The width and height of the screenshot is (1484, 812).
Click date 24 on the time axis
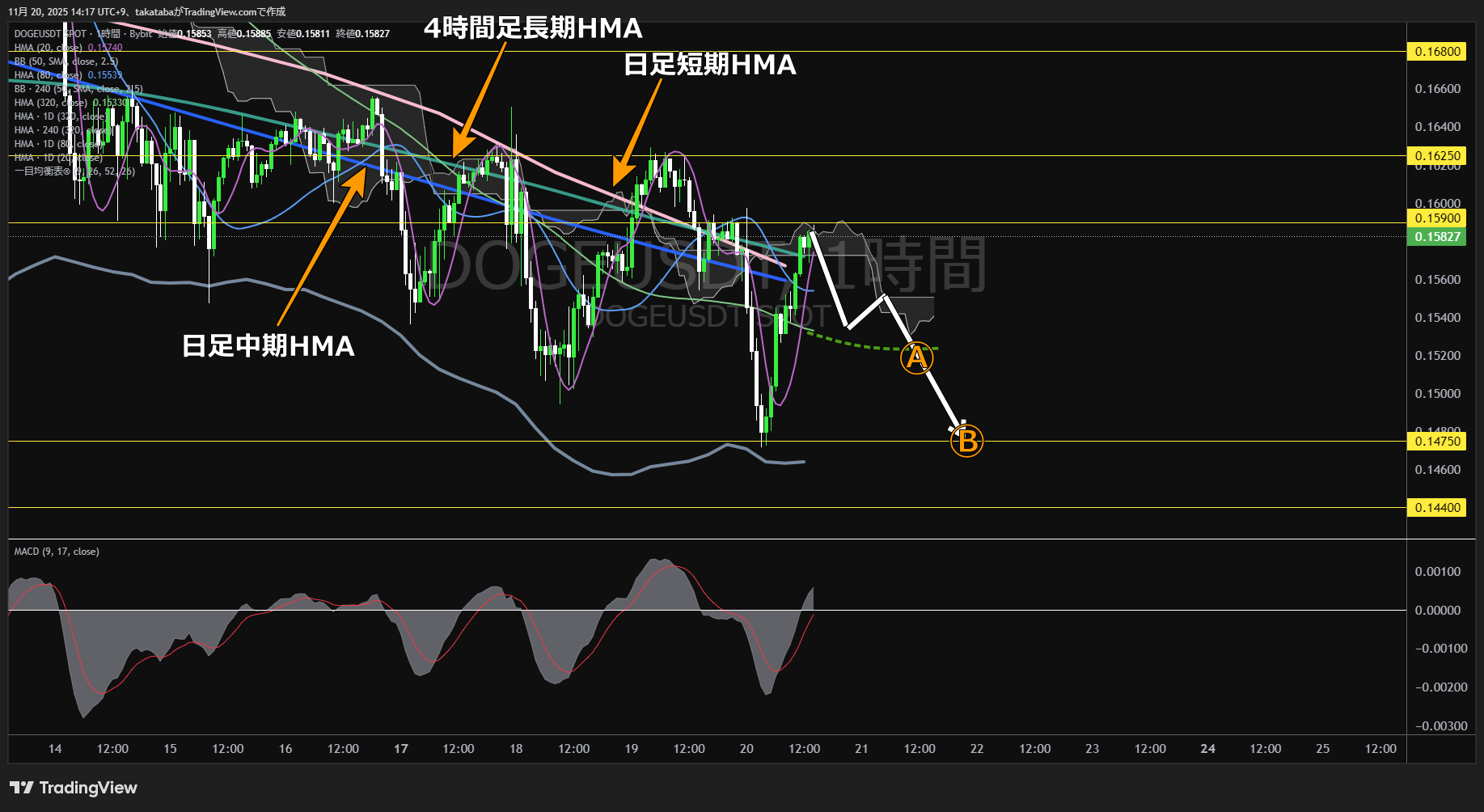pyautogui.click(x=1208, y=749)
